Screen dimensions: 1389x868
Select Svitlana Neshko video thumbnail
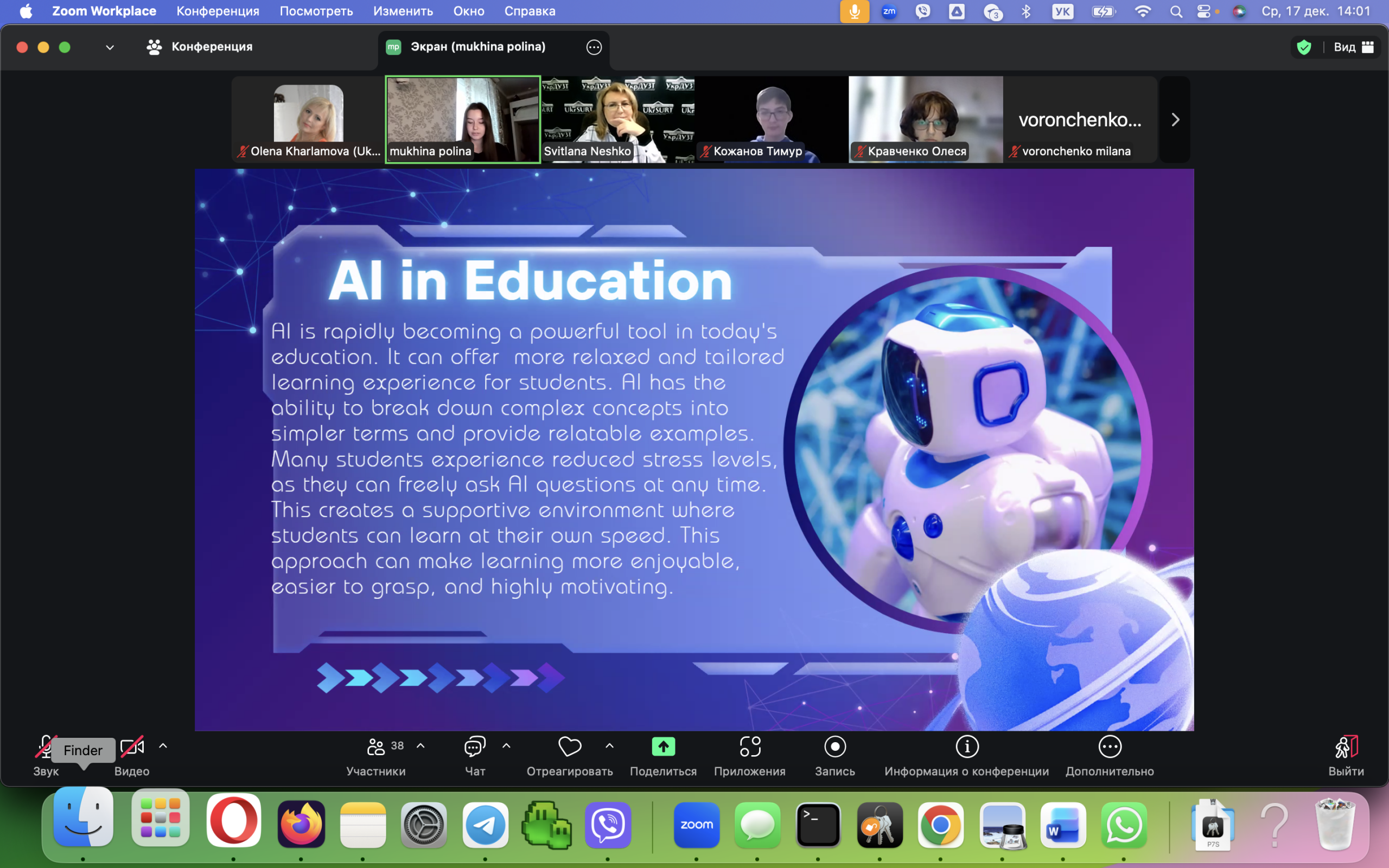[617, 119]
